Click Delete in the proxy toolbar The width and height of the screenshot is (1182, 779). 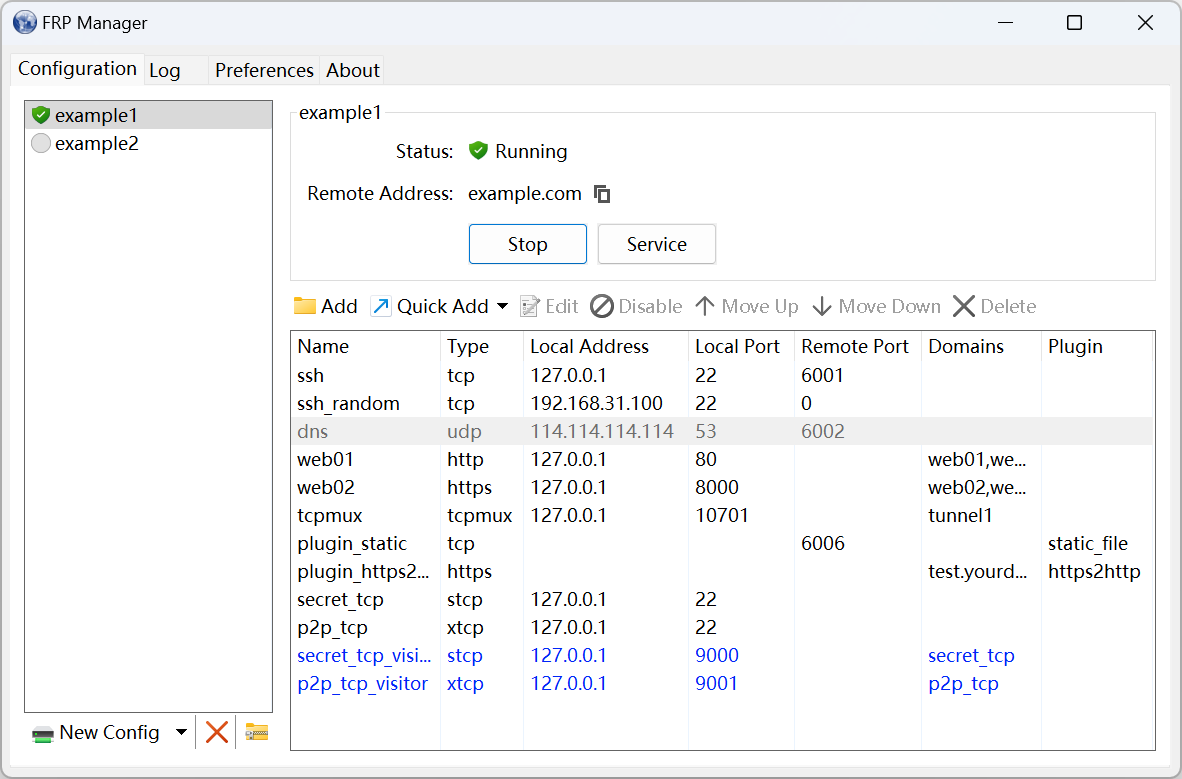tap(994, 306)
